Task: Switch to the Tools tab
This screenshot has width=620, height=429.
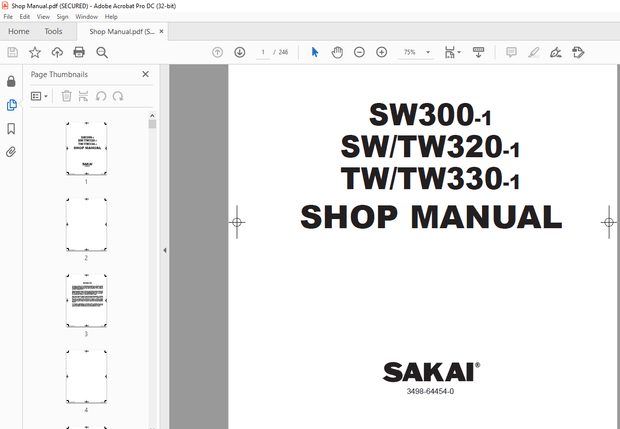Action: pyautogui.click(x=53, y=31)
